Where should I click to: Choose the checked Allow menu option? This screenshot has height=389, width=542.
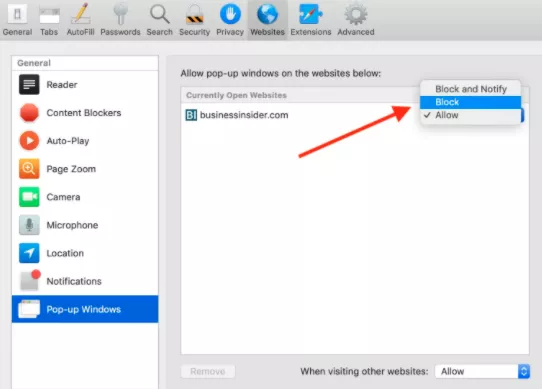pos(470,115)
